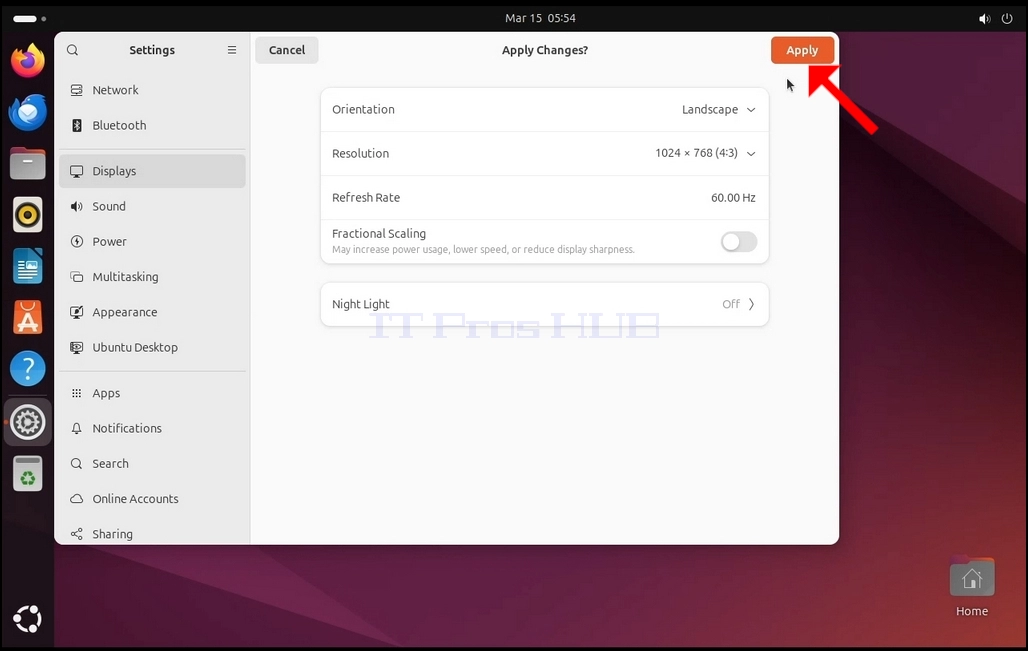Click the Show Apps Ubuntu logo button
This screenshot has height=651, width=1028.
coord(28,619)
